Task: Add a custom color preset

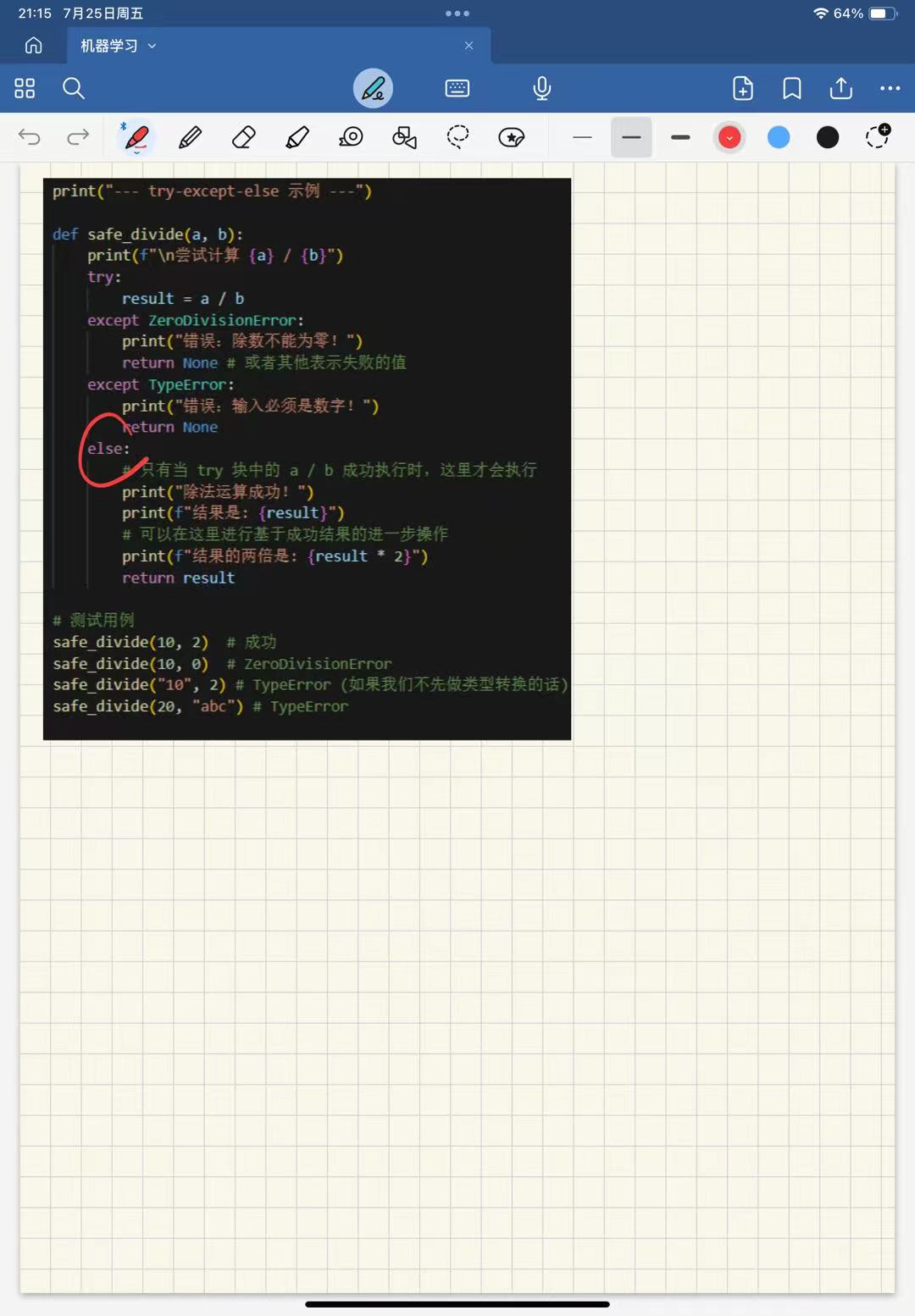Action: 878,136
